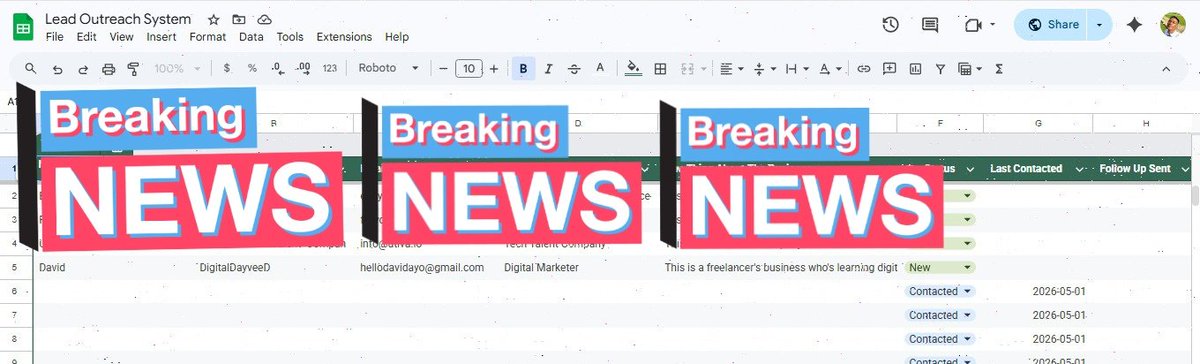Collapse the toolbar with chevron
This screenshot has width=1200, height=364.
tap(1166, 69)
